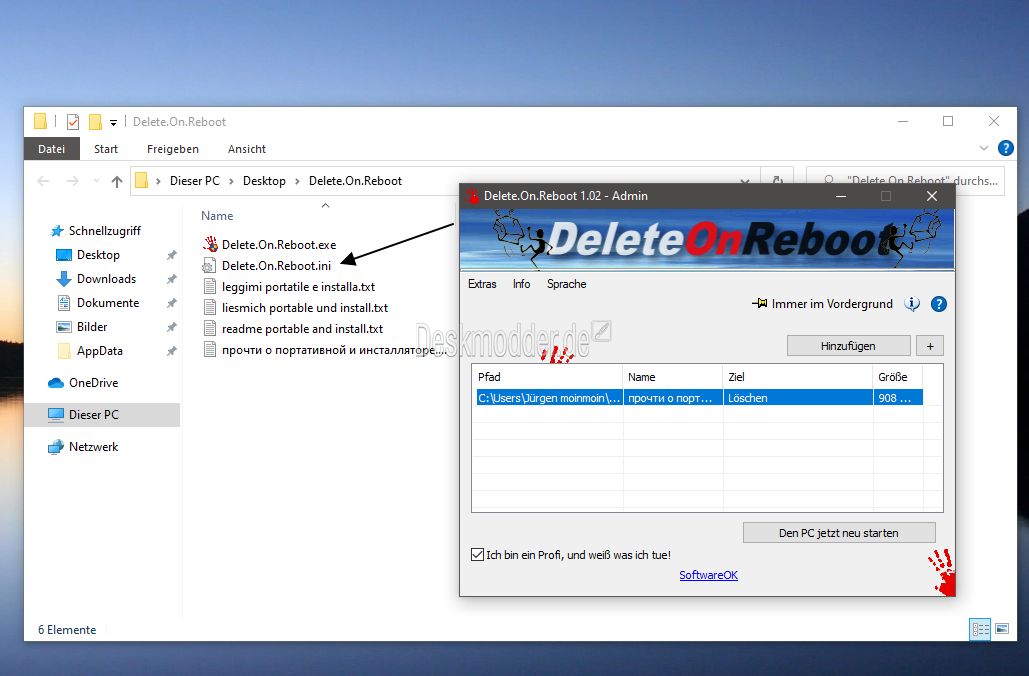Screen dimensions: 1029x676
Task: Click Dokumente icon in sidebar
Action: 64,303
